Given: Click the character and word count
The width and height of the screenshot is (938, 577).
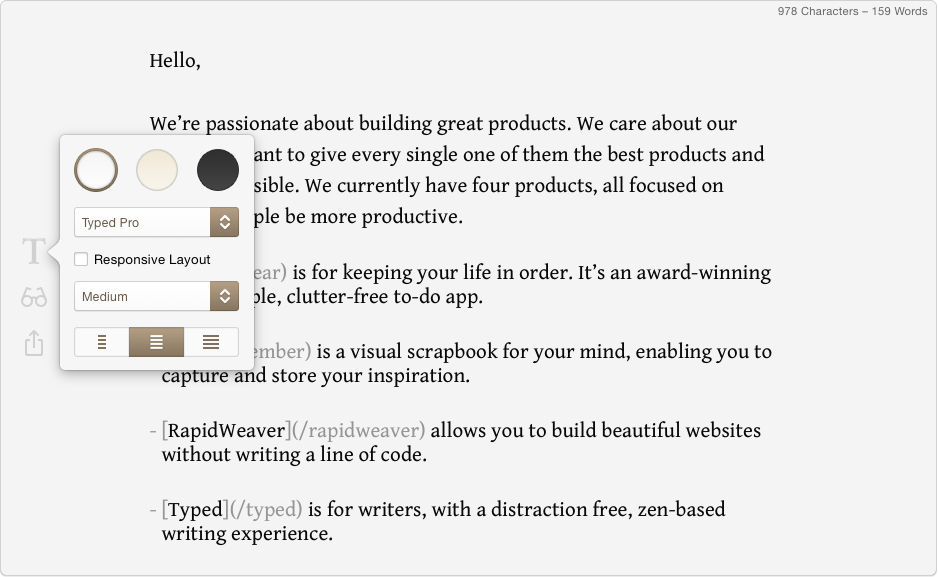Looking at the screenshot, I should click(x=852, y=11).
